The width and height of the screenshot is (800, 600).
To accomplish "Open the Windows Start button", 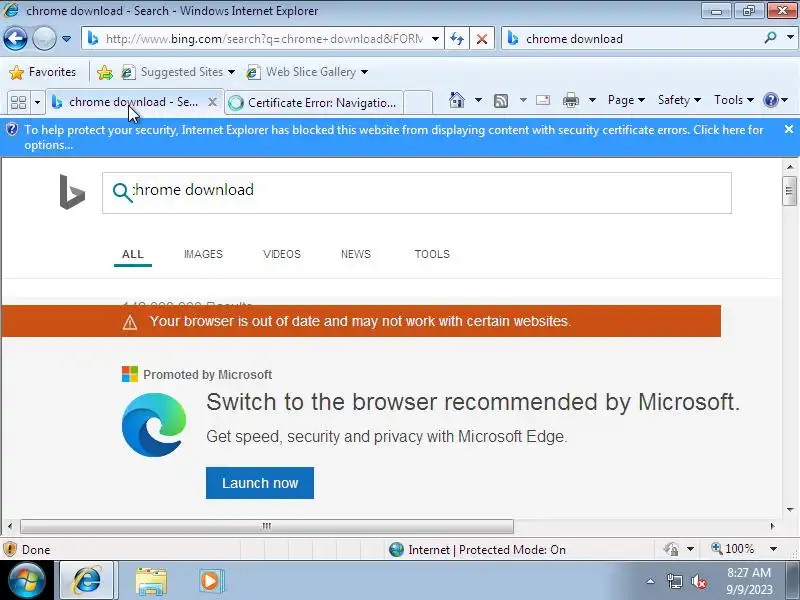I will (26, 580).
